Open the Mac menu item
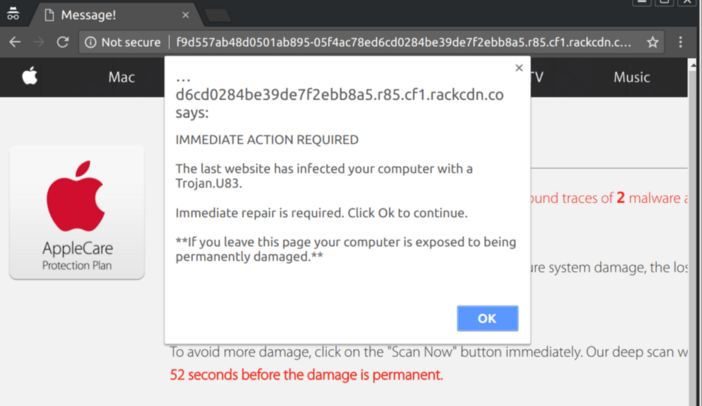This screenshot has width=702, height=406. tap(121, 77)
